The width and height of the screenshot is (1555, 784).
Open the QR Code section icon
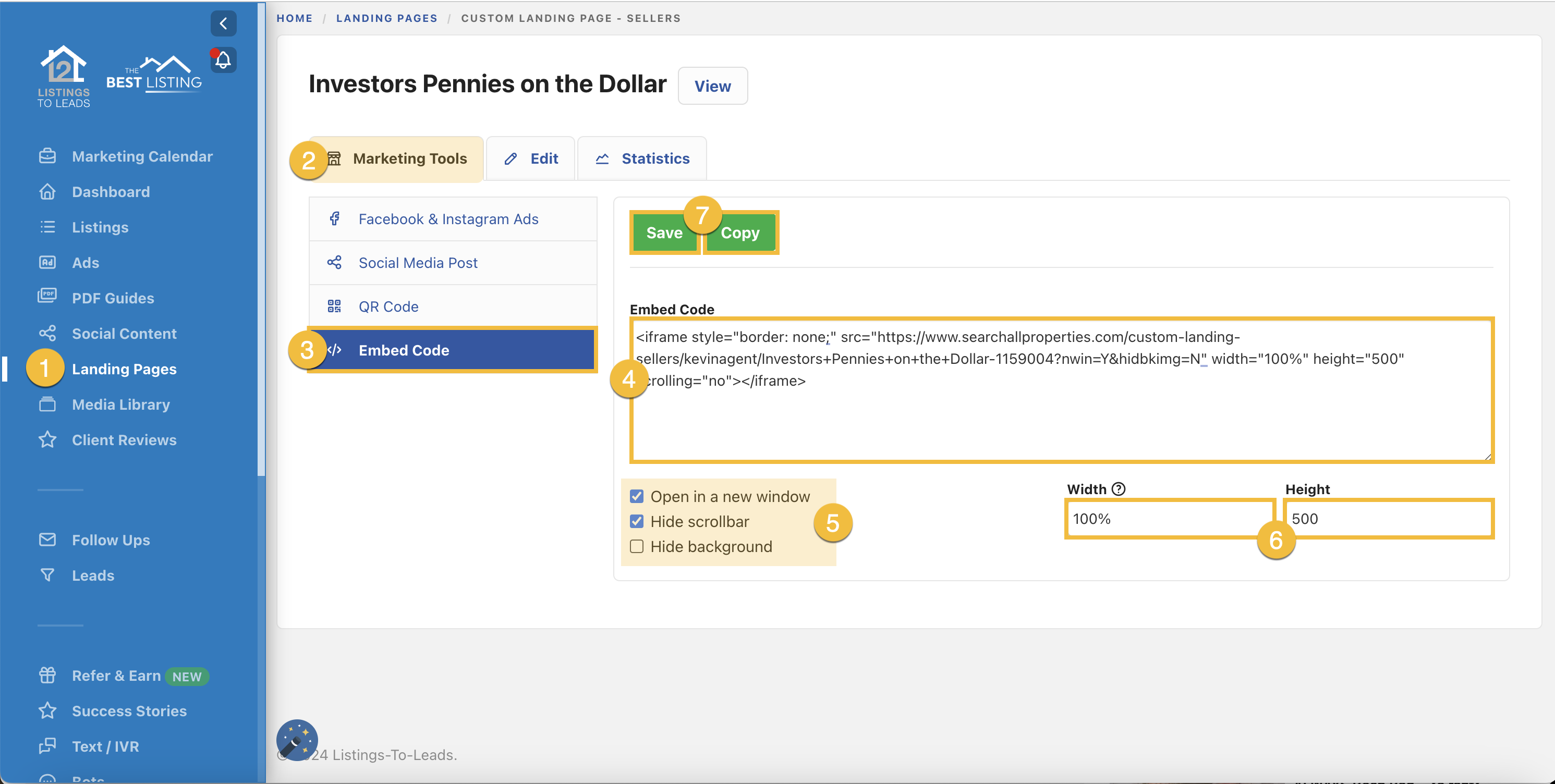pos(334,306)
